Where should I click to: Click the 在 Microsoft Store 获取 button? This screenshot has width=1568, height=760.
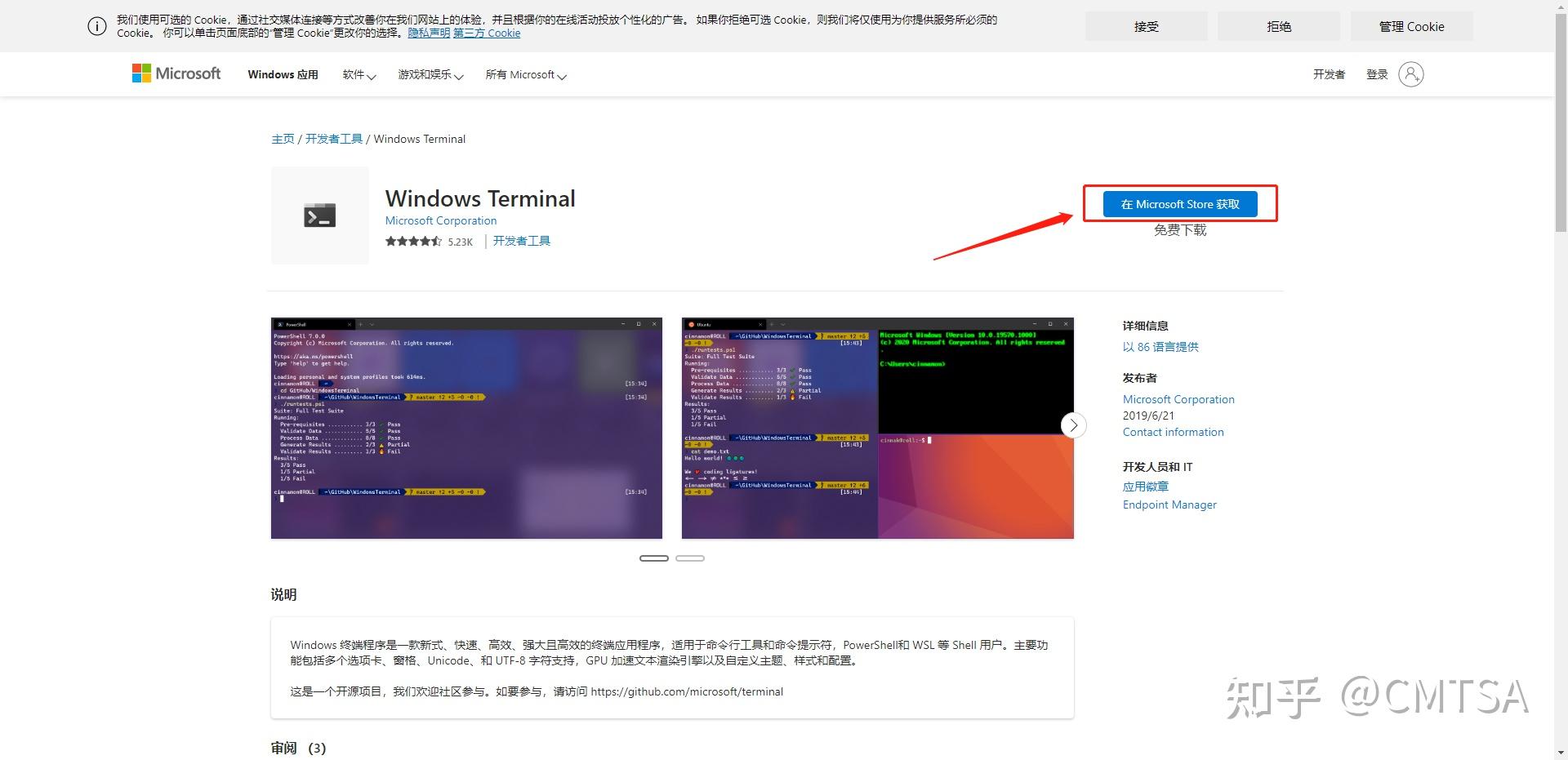pyautogui.click(x=1178, y=204)
